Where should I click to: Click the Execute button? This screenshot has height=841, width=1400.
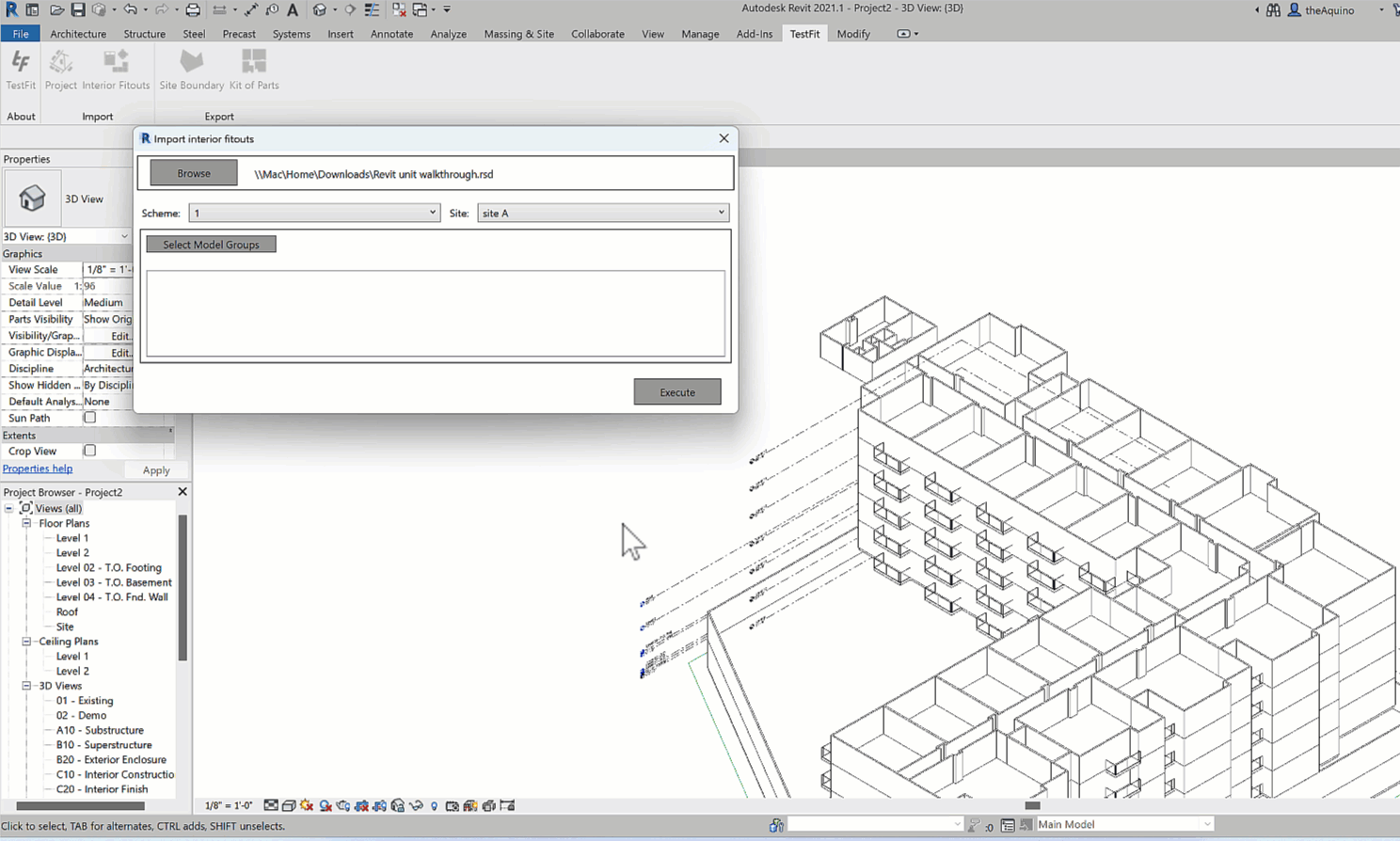pos(677,392)
